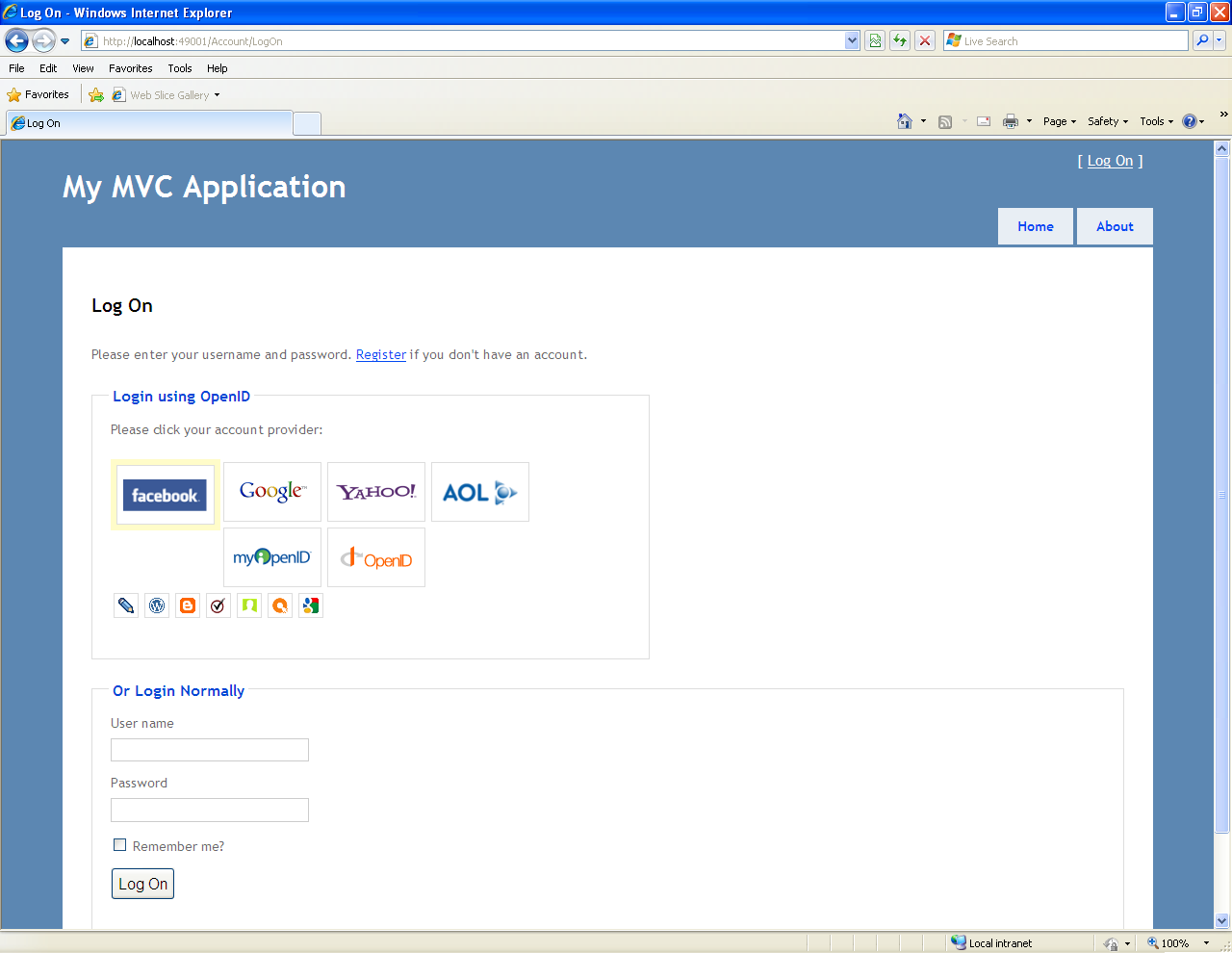The width and height of the screenshot is (1232, 953).
Task: Click the Add to Favorites Bar star icon
Action: [x=96, y=95]
